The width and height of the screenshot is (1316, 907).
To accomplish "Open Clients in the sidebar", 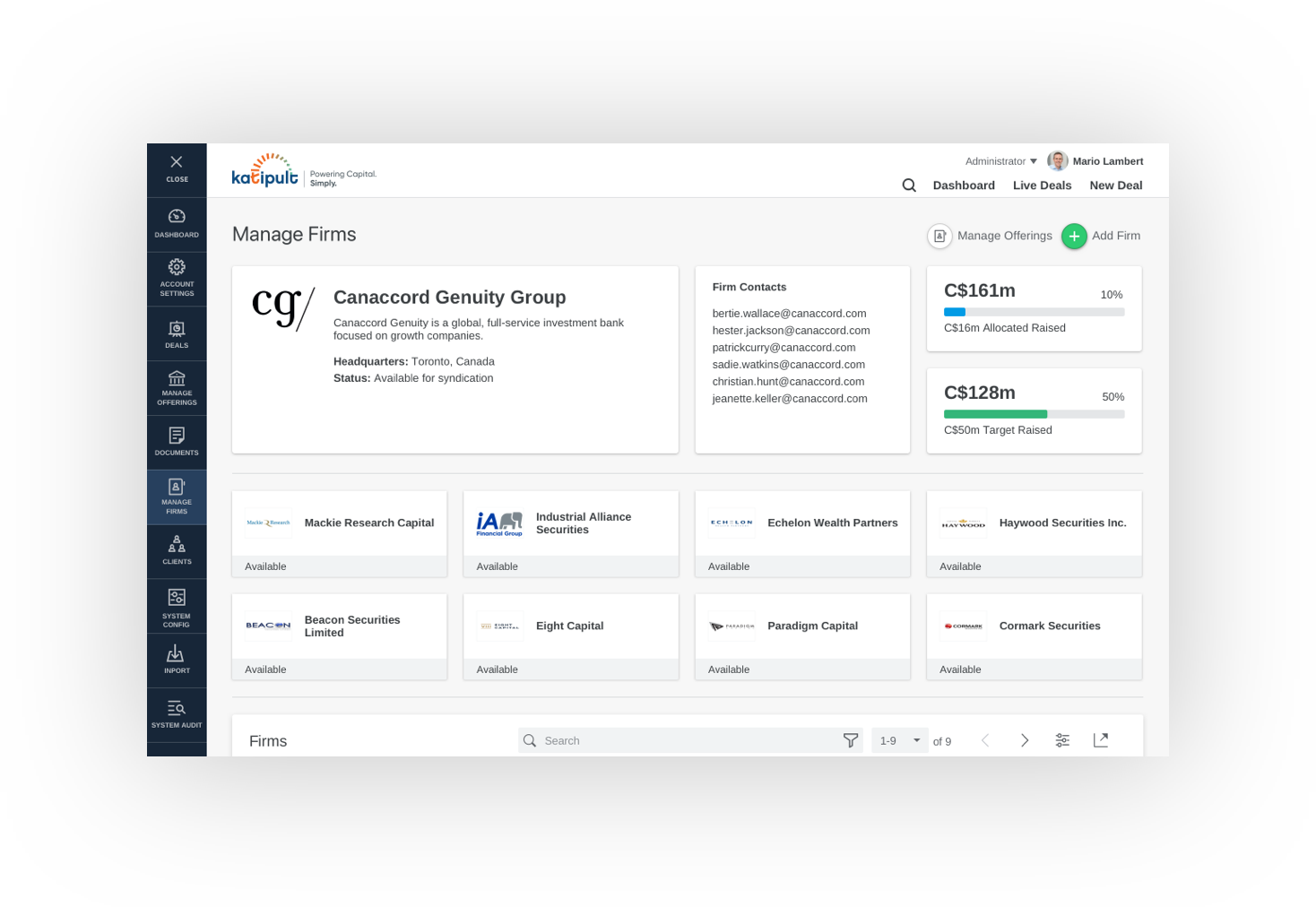I will click(x=177, y=551).
